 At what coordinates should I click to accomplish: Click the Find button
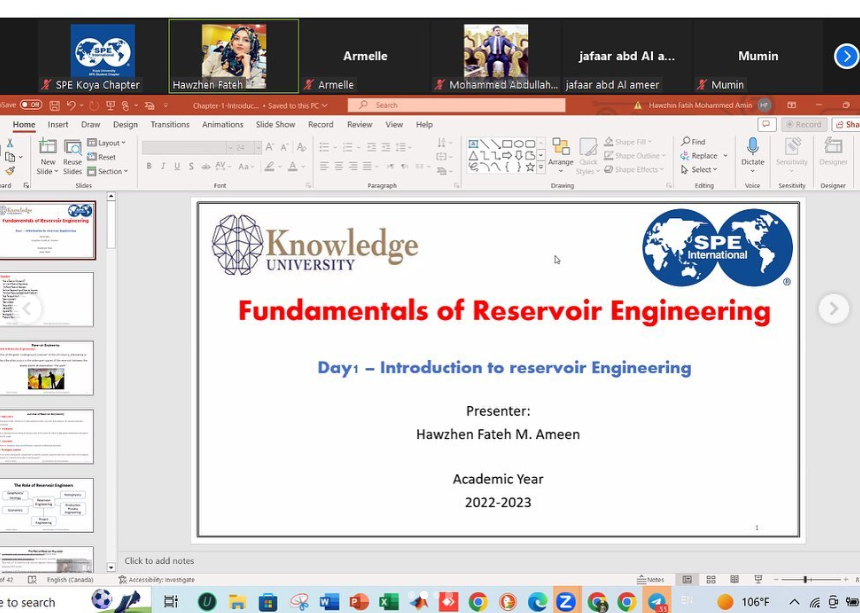coord(694,141)
